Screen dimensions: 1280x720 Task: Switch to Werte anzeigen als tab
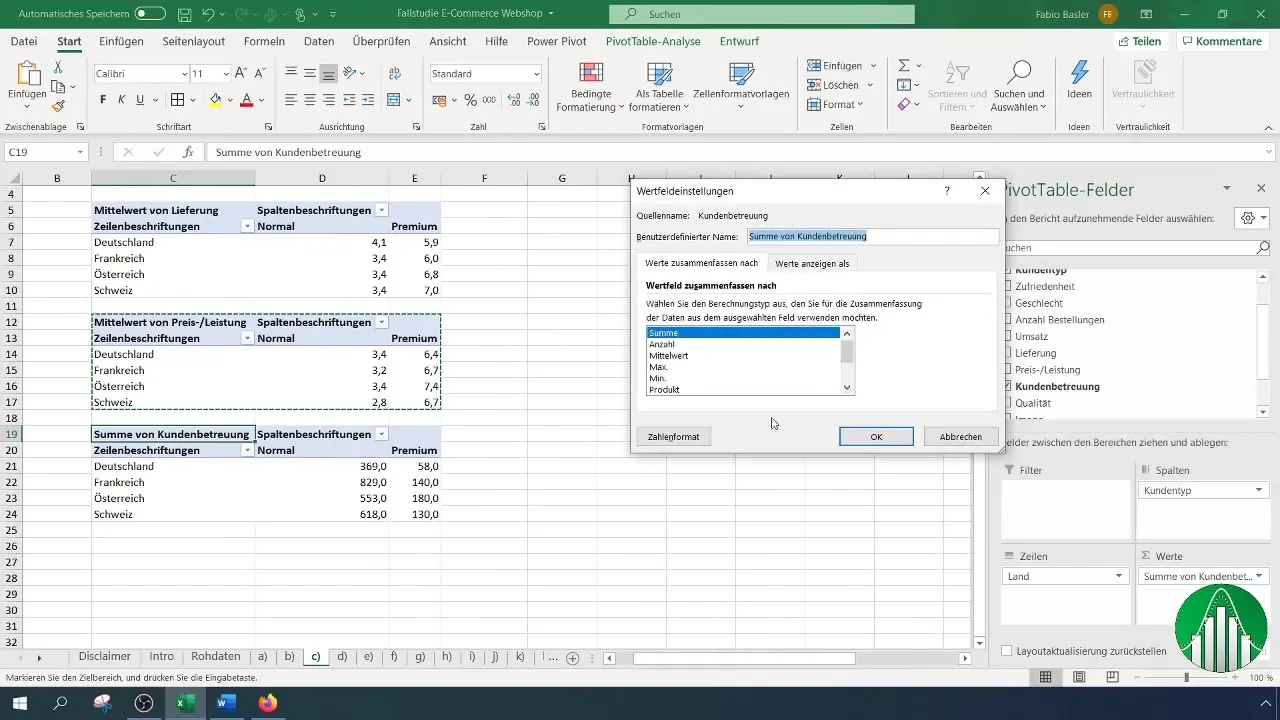tap(812, 263)
